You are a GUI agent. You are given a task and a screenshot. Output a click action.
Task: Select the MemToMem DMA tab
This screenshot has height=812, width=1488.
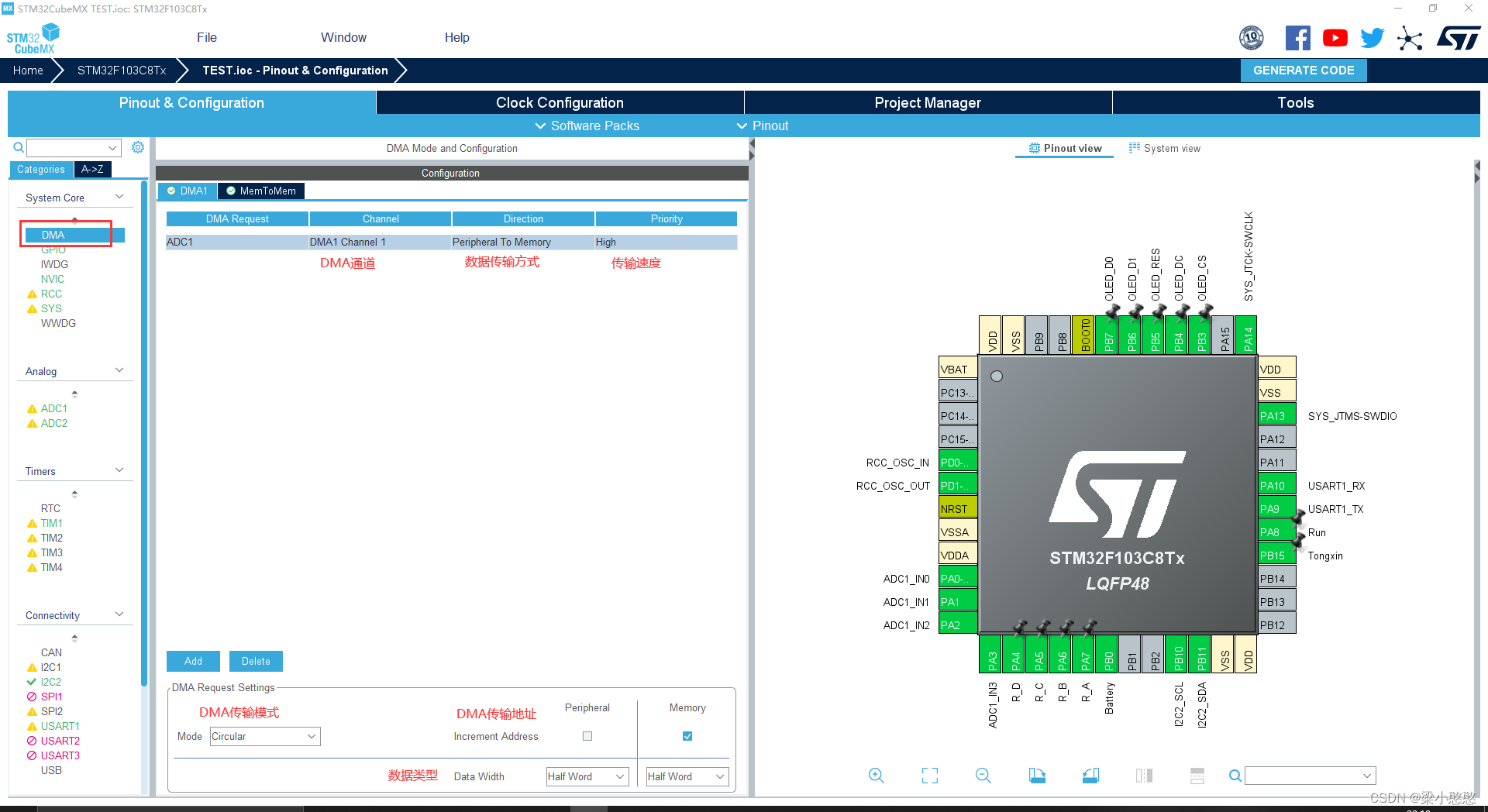point(261,191)
